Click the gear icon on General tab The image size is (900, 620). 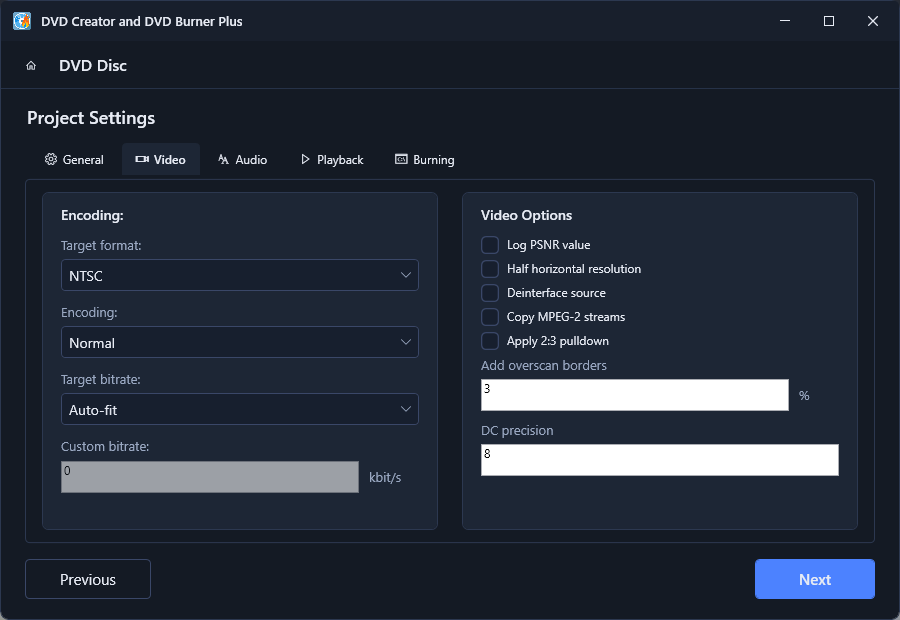click(51, 159)
